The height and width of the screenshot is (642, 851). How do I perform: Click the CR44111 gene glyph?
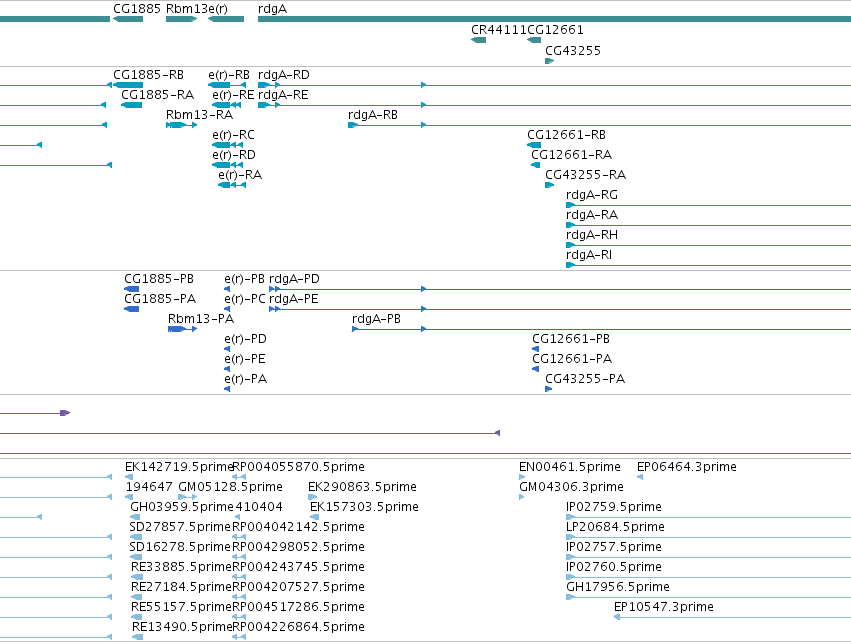click(x=479, y=40)
